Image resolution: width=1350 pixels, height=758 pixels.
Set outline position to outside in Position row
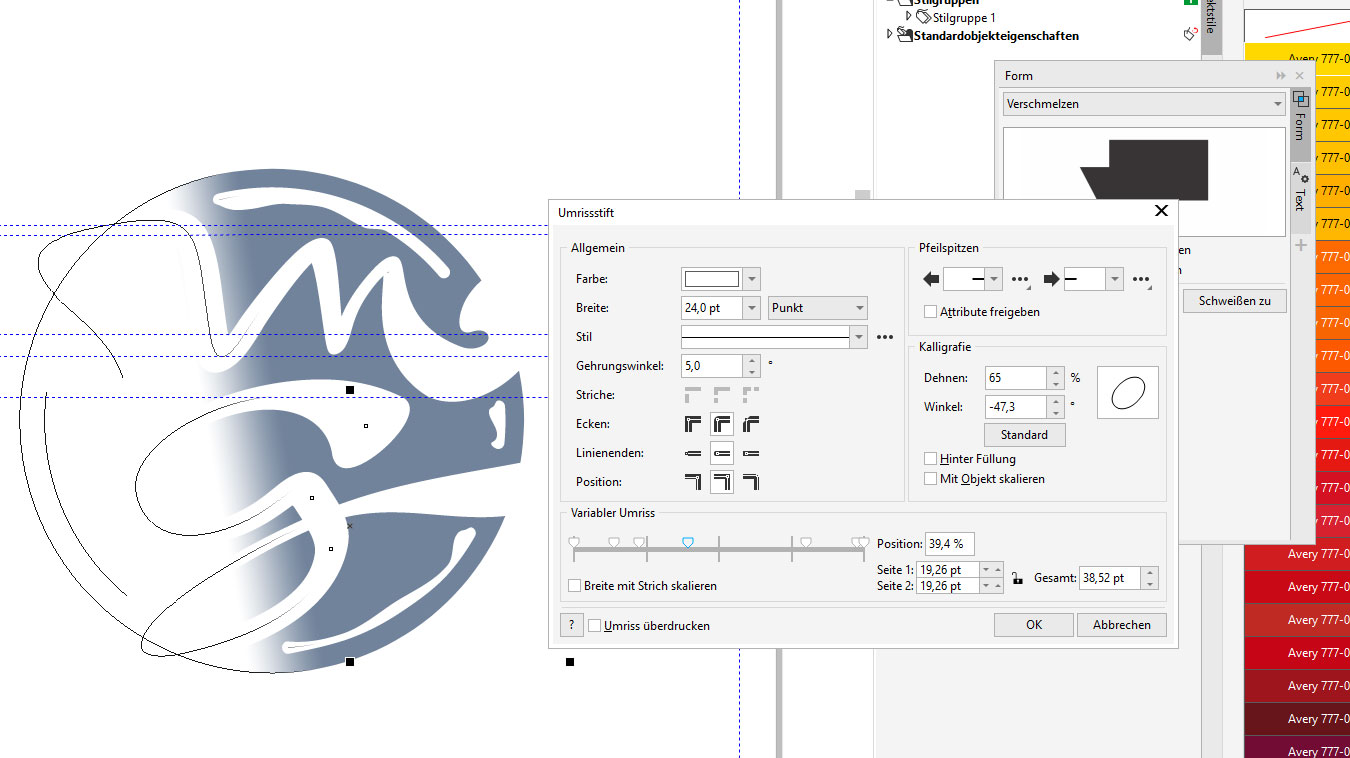click(x=692, y=482)
